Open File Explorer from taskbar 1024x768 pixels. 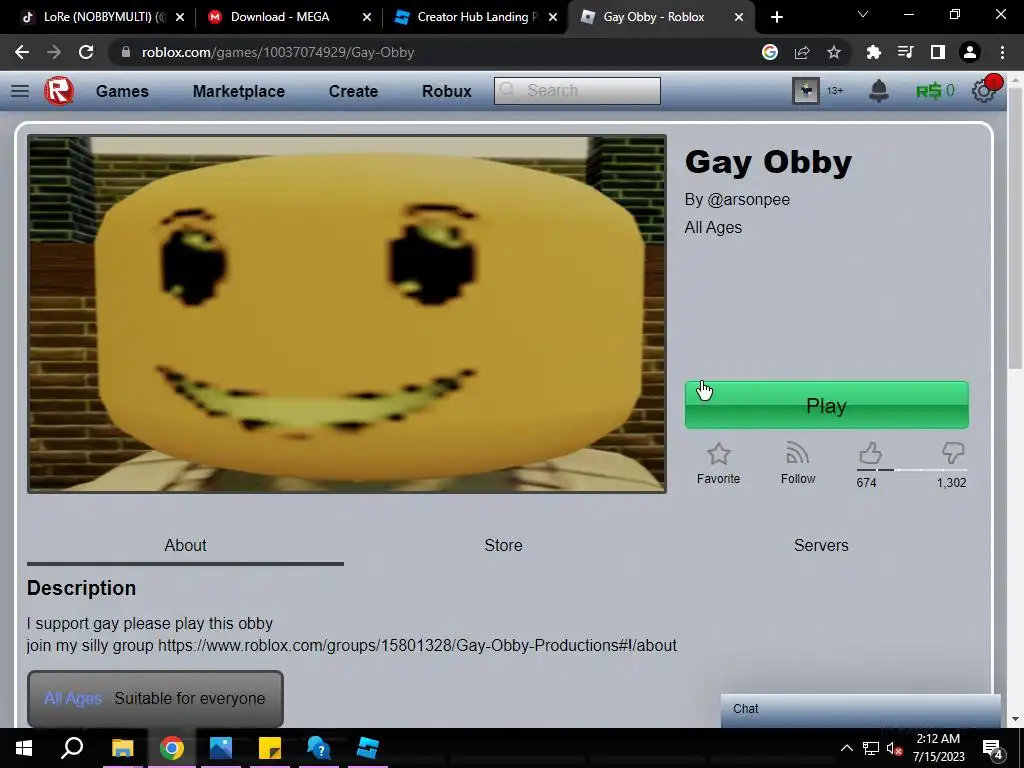click(x=122, y=748)
